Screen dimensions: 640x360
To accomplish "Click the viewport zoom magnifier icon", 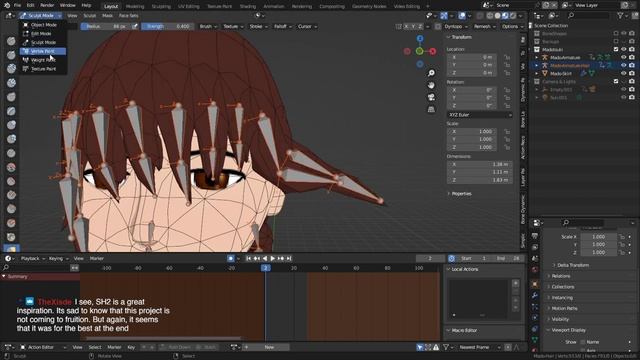I will coord(431,73).
